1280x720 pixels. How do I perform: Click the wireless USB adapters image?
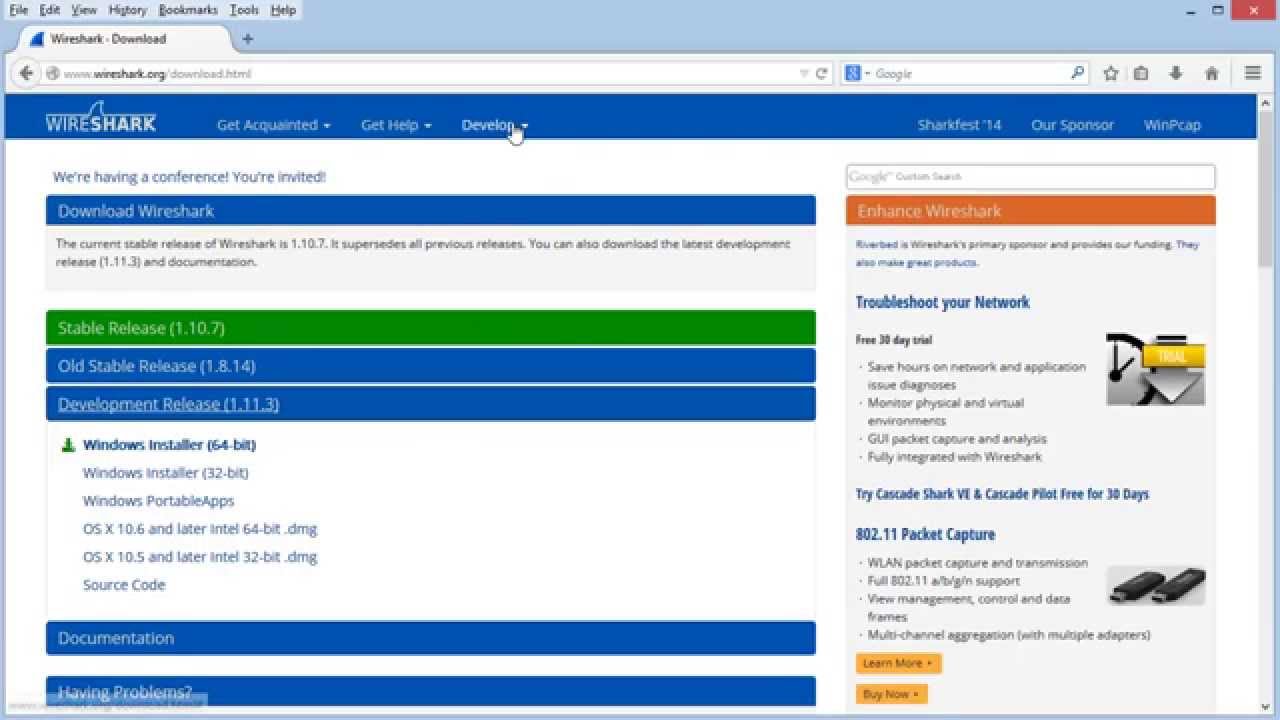[x=1156, y=586]
